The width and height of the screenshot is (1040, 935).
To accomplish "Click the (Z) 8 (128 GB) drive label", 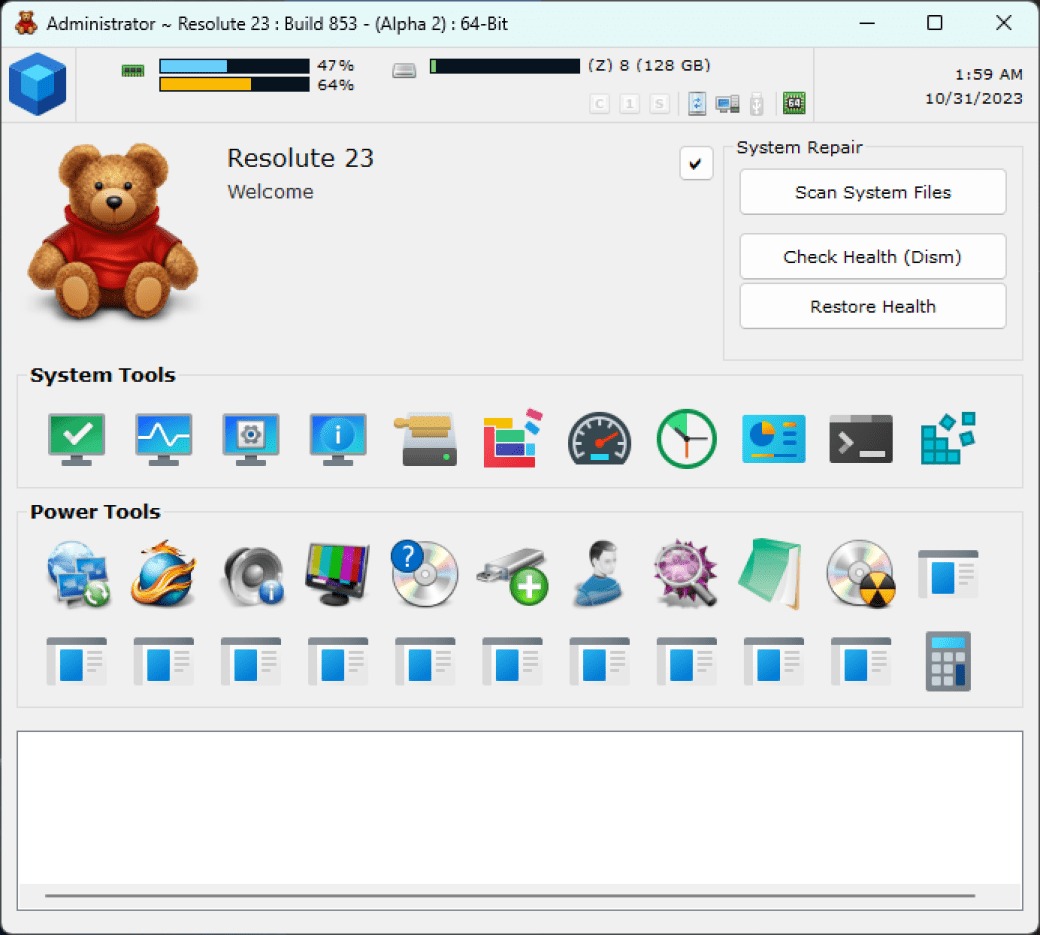I will click(649, 65).
